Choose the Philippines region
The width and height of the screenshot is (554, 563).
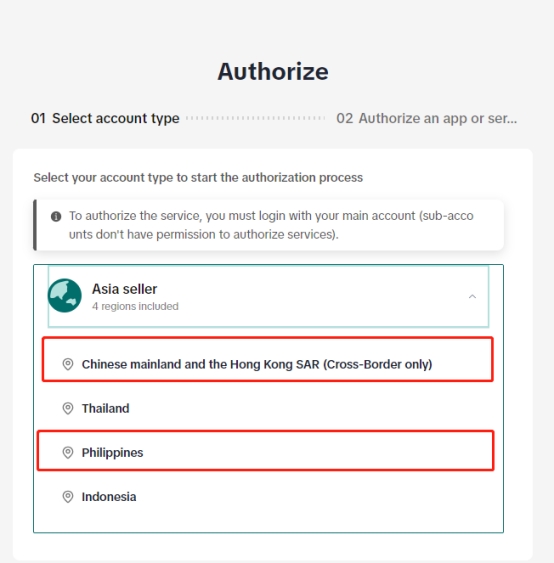[266, 451]
